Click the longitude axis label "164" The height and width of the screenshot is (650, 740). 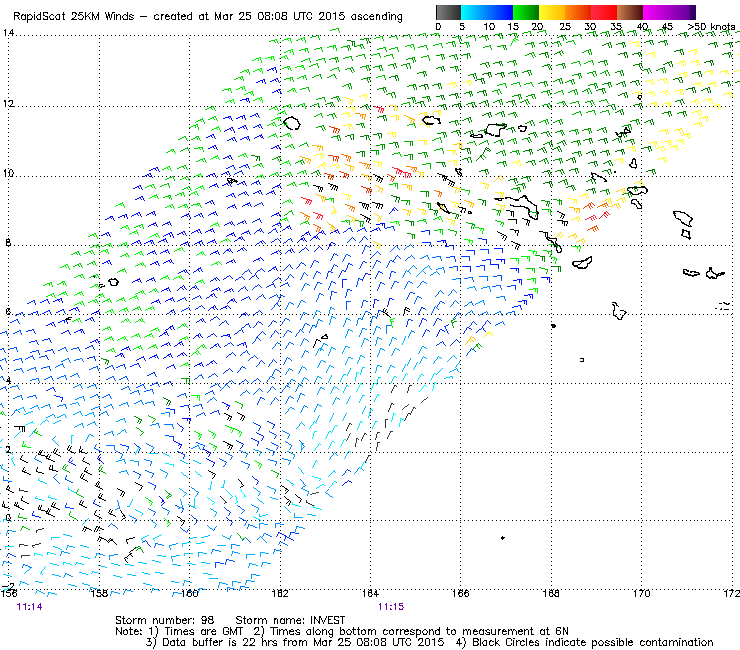[x=370, y=593]
